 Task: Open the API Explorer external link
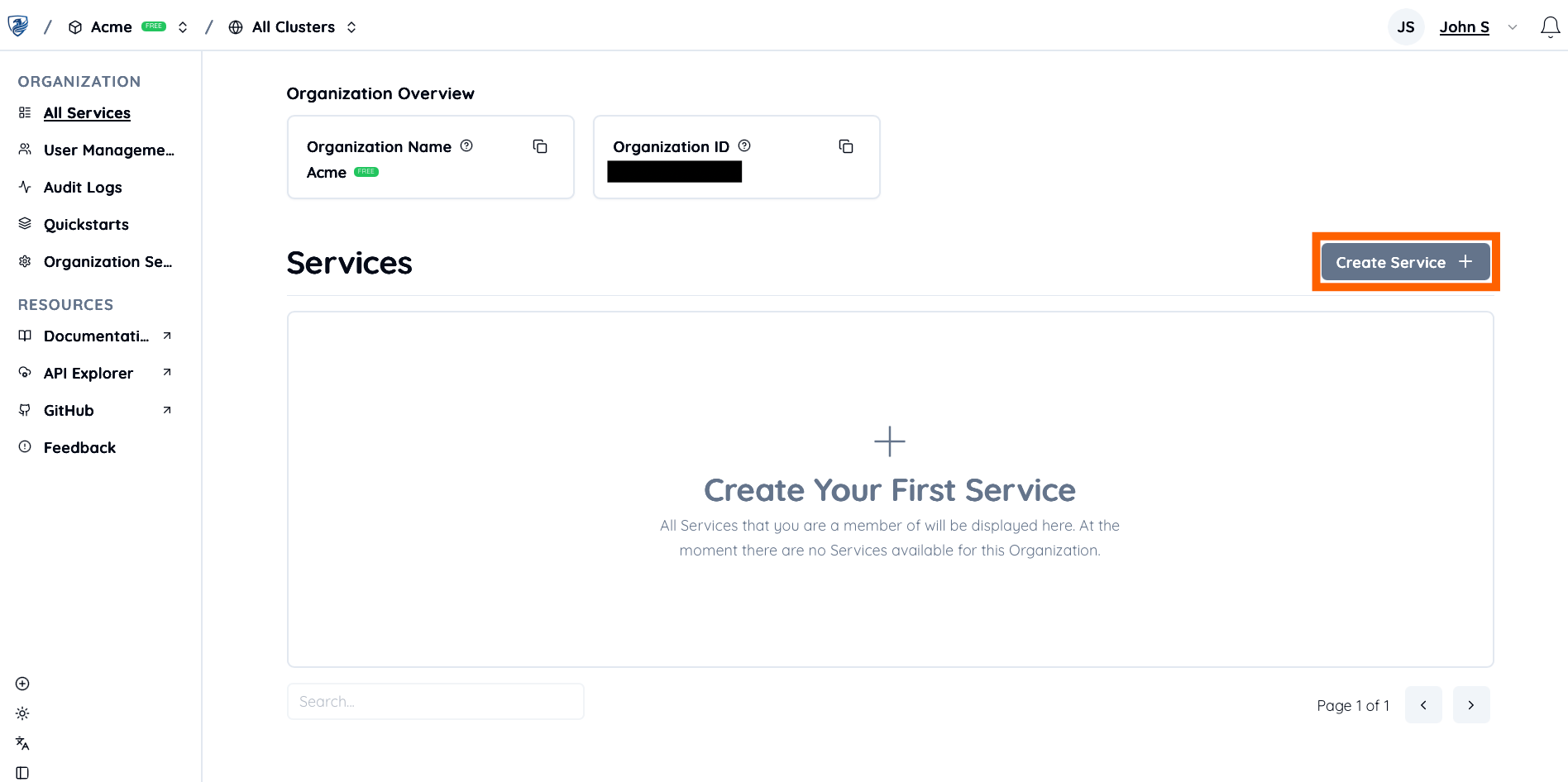click(x=88, y=374)
